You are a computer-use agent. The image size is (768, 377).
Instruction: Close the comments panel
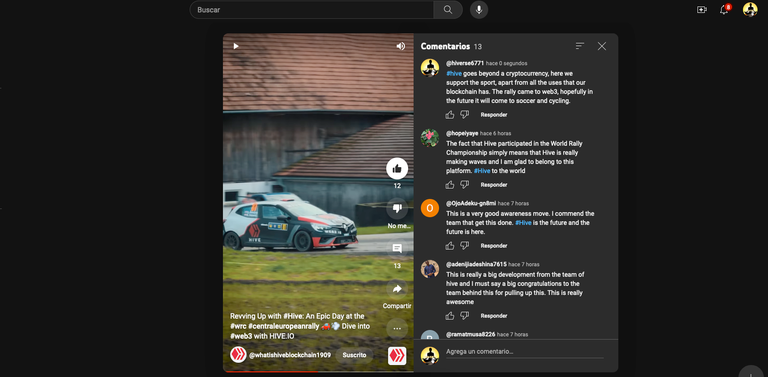tap(602, 46)
